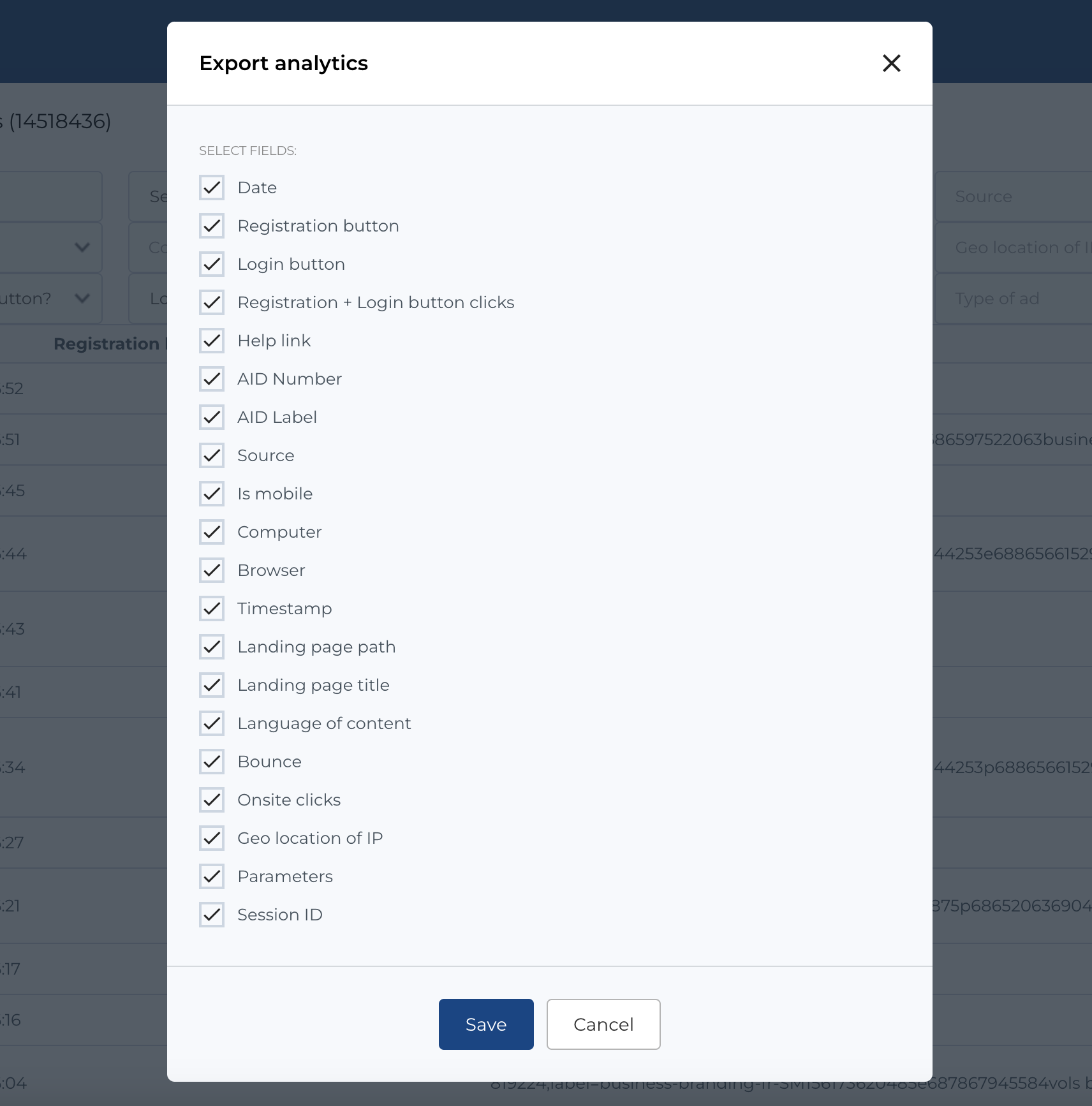Expand the upper chevron dropdown on the left
Viewport: 1092px width, 1106px height.
(82, 247)
